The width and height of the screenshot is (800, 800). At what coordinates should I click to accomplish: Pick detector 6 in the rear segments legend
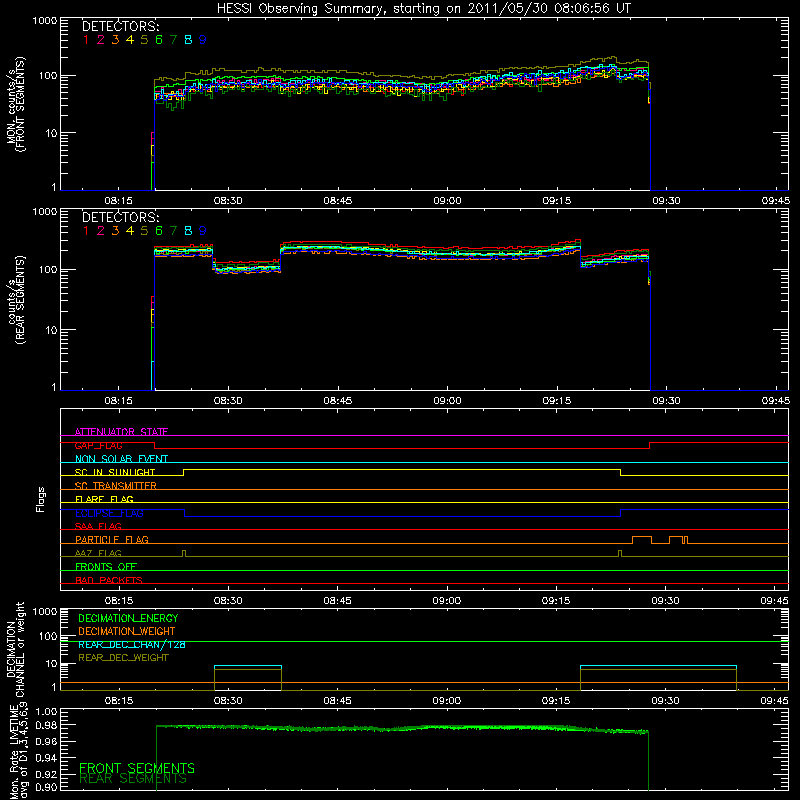point(159,231)
